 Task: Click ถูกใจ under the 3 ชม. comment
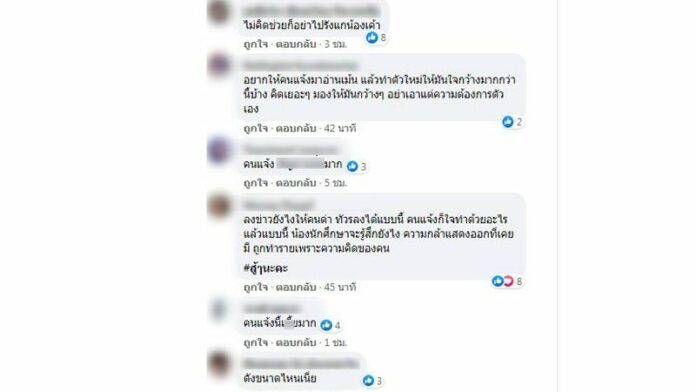[256, 44]
